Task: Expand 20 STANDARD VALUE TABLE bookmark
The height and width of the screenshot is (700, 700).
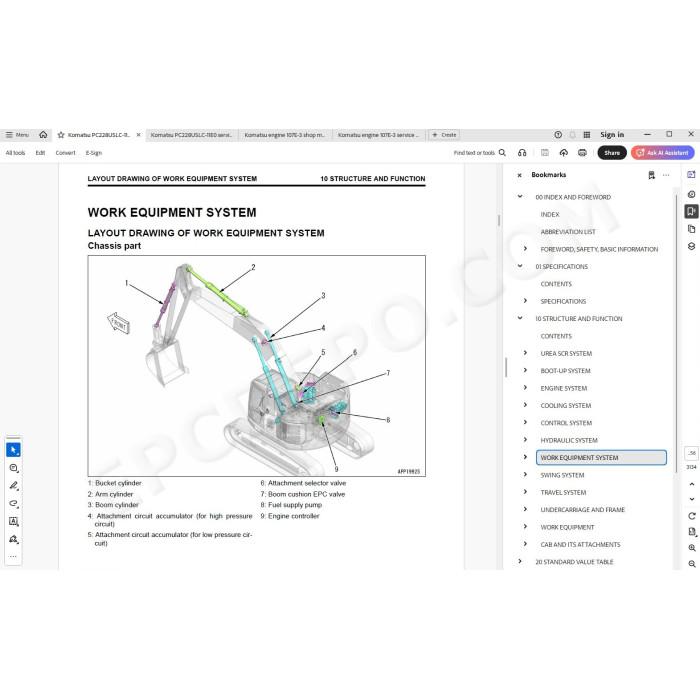Action: [520, 561]
